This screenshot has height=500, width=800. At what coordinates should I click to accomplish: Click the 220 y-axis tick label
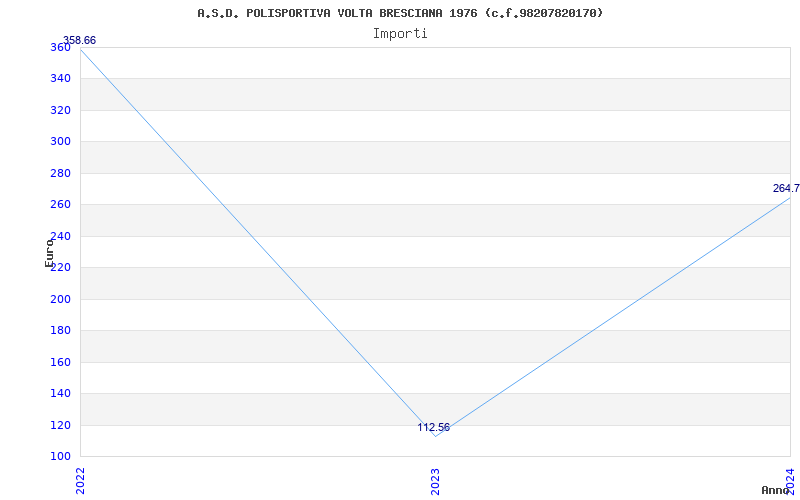(x=60, y=267)
